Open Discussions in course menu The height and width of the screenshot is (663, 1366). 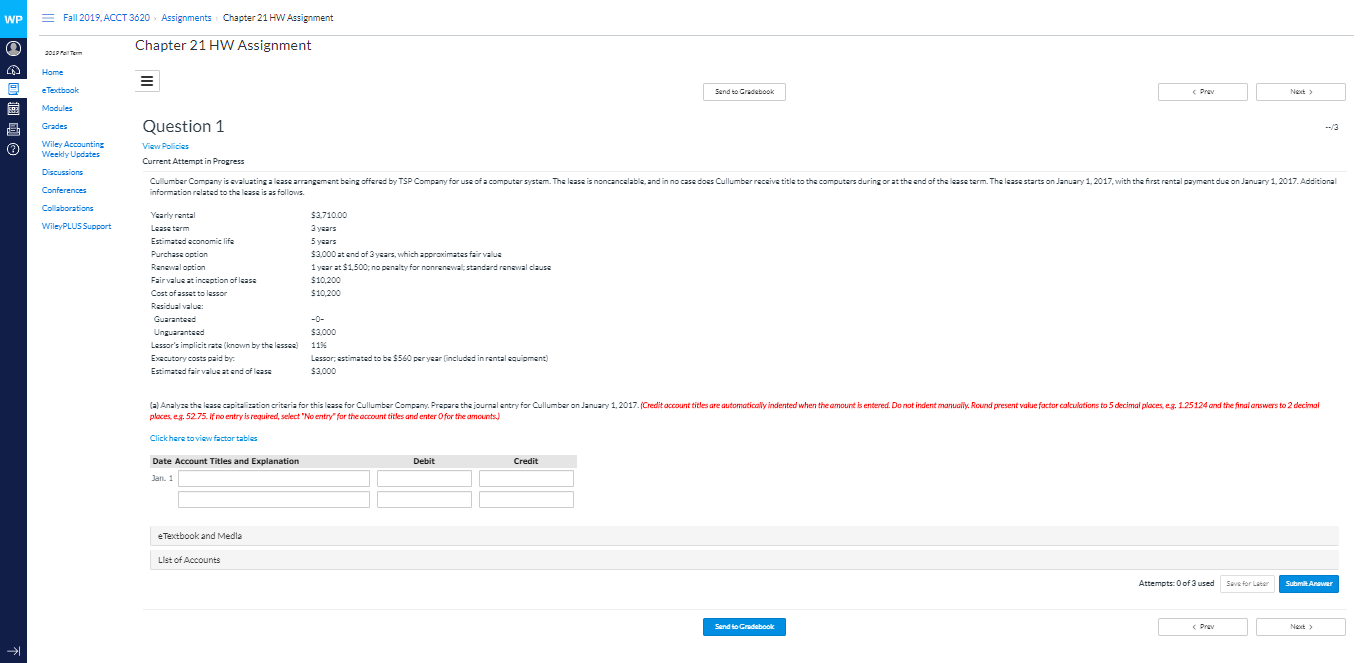pyautogui.click(x=62, y=172)
